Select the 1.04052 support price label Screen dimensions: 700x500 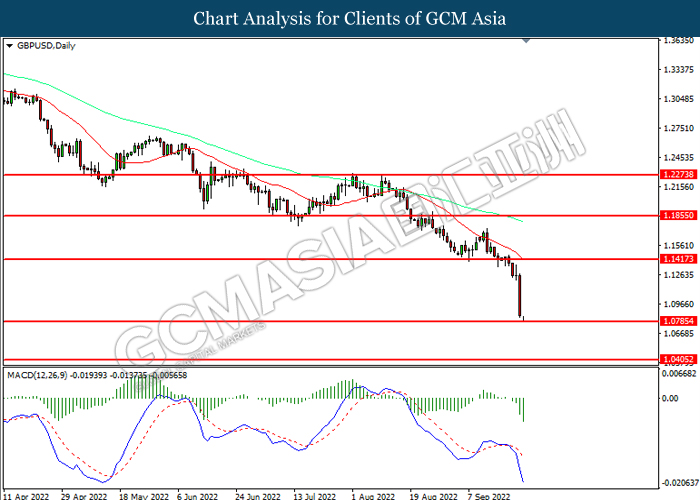[678, 359]
